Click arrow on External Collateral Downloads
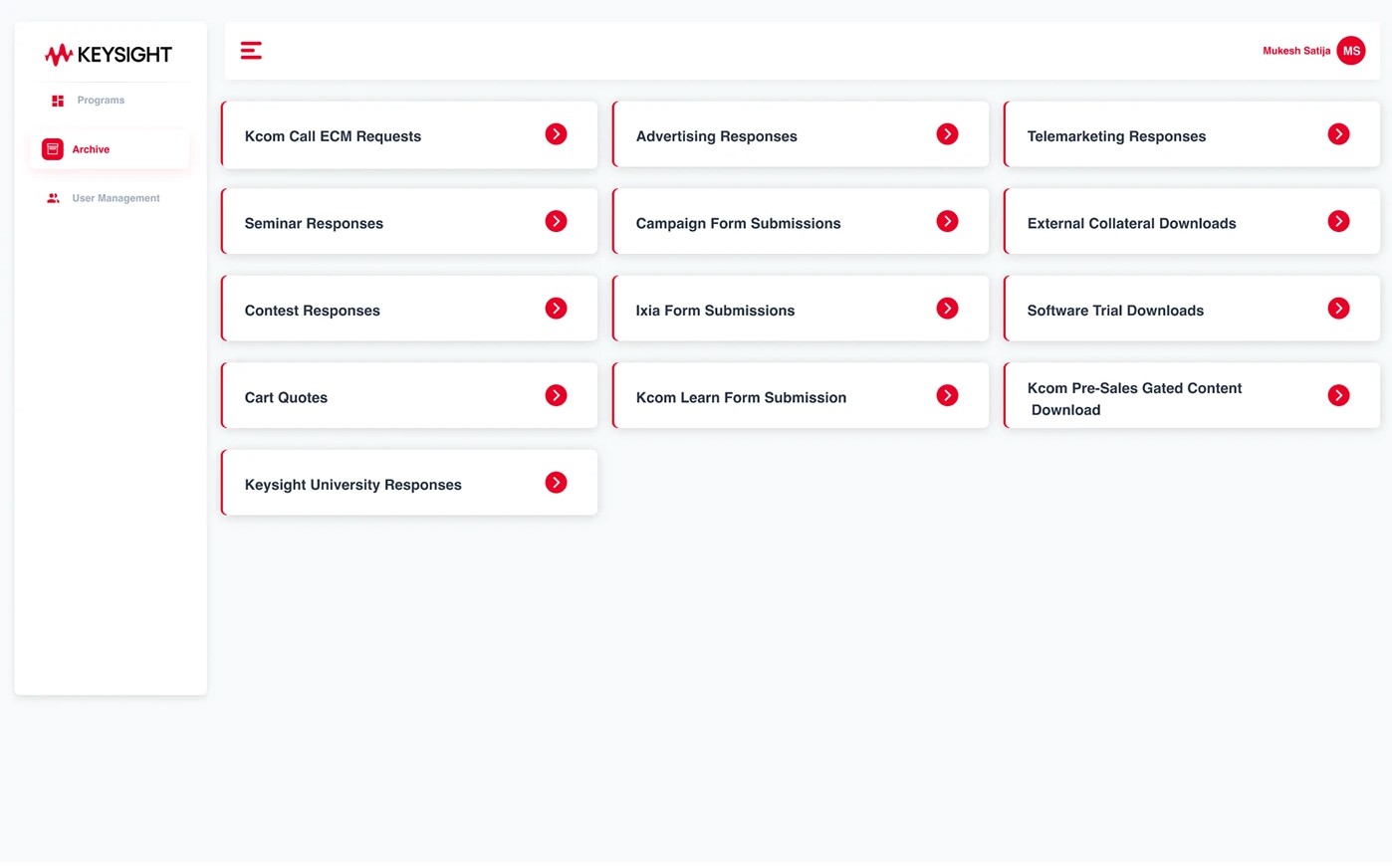The width and height of the screenshot is (1392, 868). click(x=1339, y=221)
